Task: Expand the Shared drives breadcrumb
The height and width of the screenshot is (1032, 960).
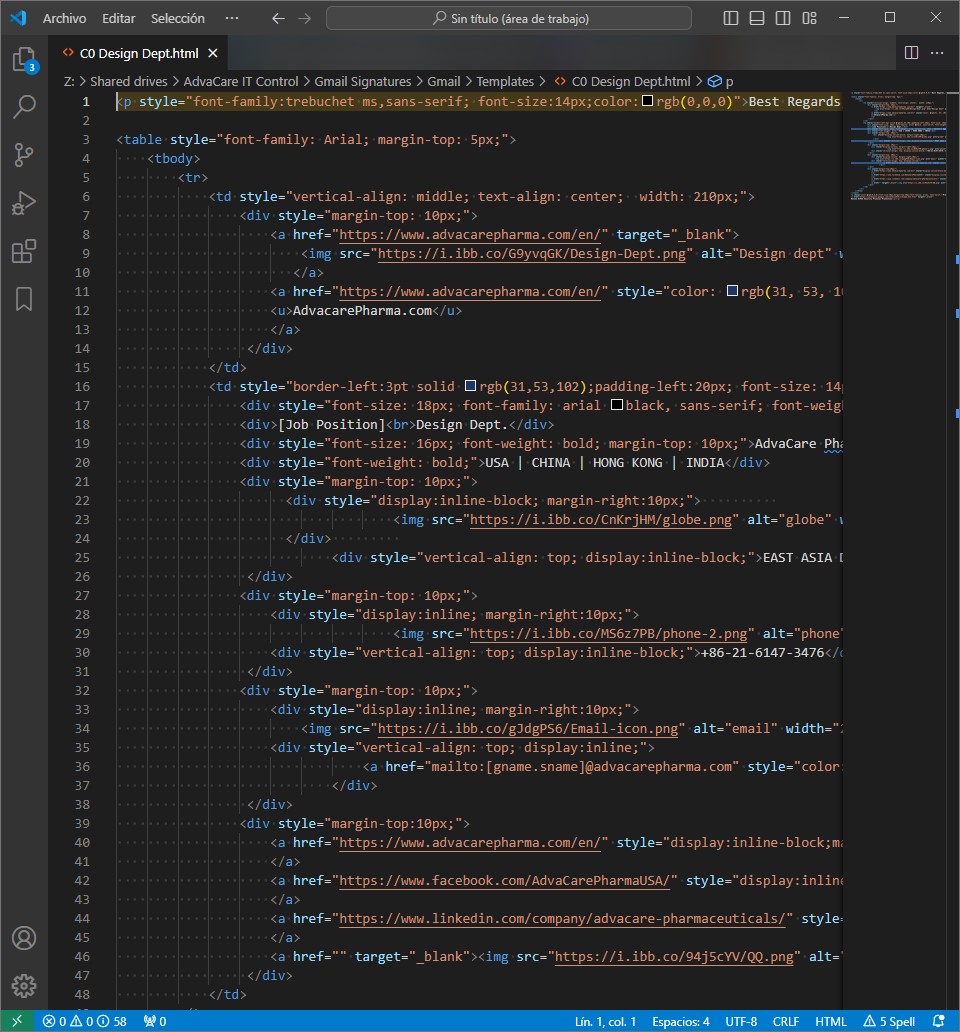Action: point(128,82)
